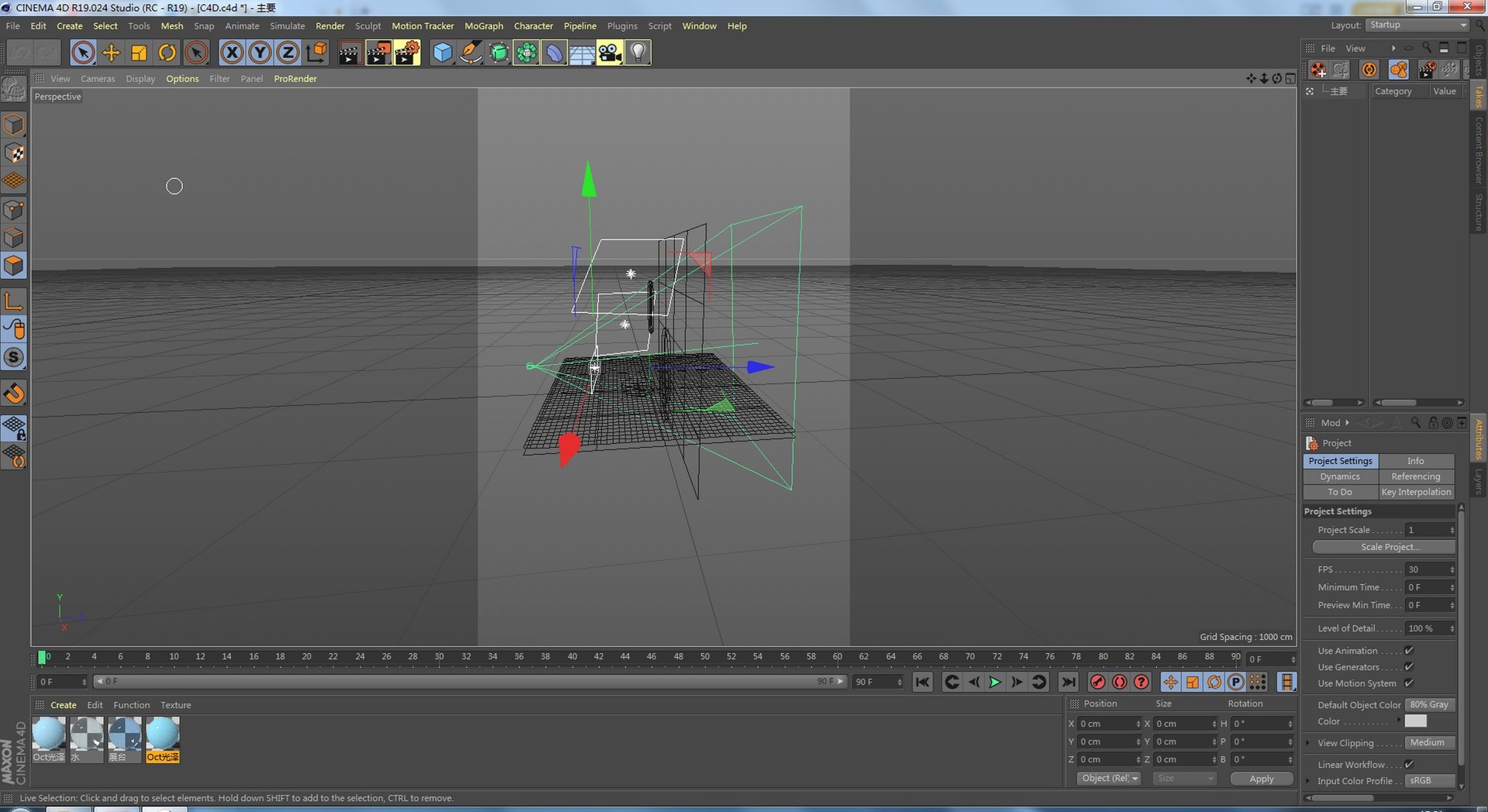The height and width of the screenshot is (812, 1488).
Task: Toggle Use Motion System checkbox
Action: coord(1409,683)
